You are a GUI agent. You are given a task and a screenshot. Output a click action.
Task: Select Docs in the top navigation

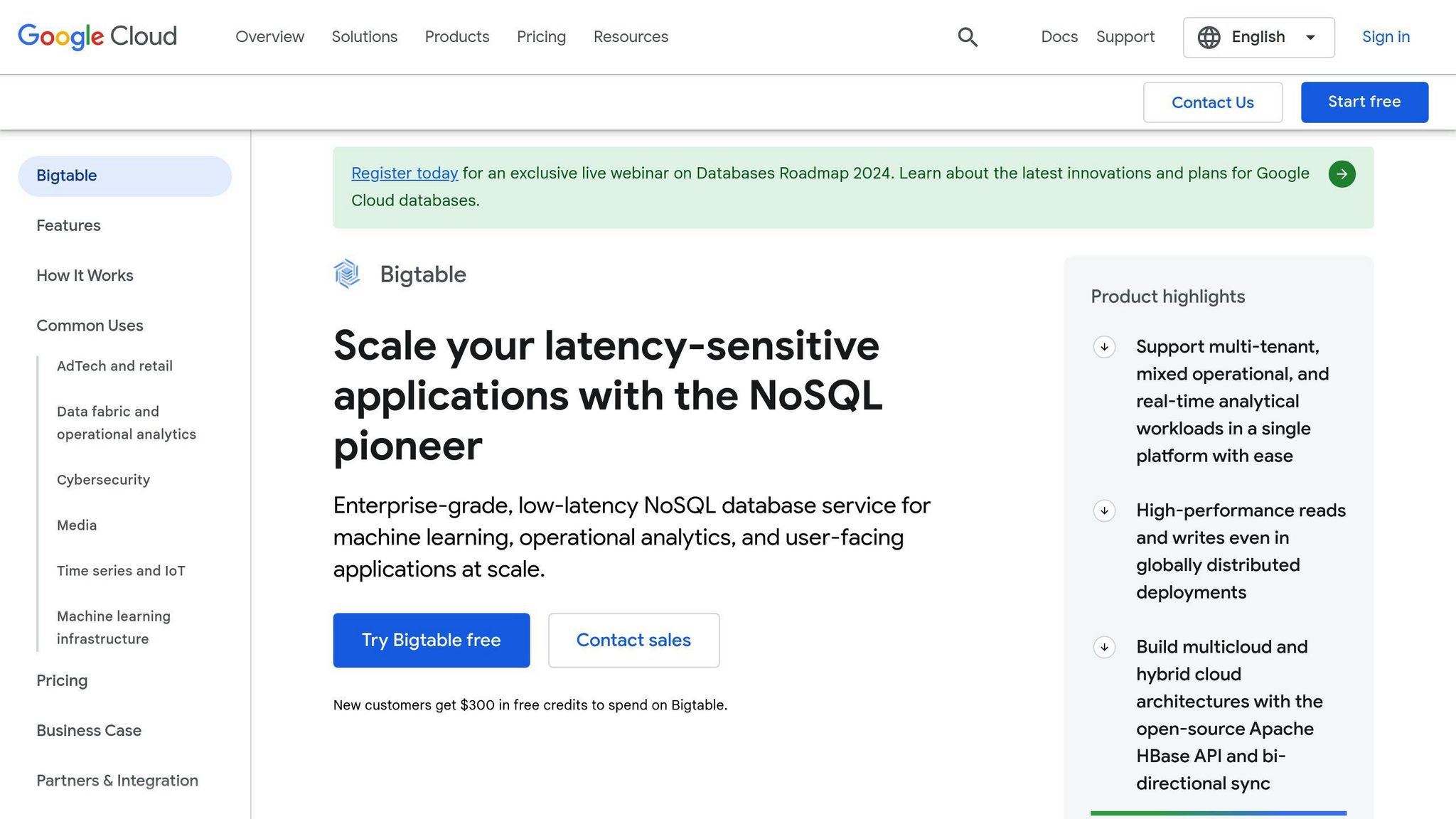coord(1059,36)
